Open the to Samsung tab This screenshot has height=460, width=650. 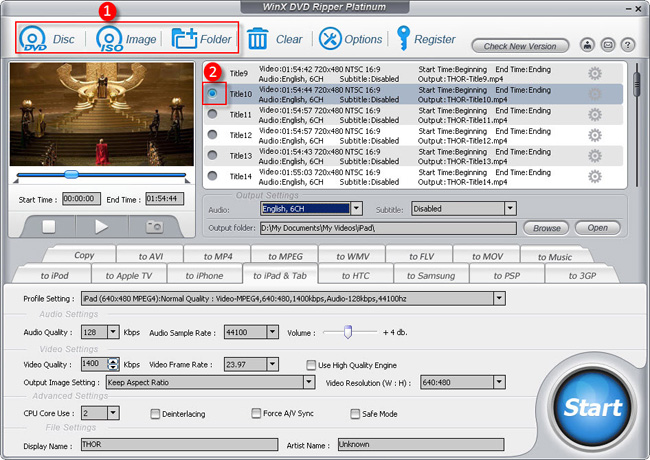coord(431,275)
